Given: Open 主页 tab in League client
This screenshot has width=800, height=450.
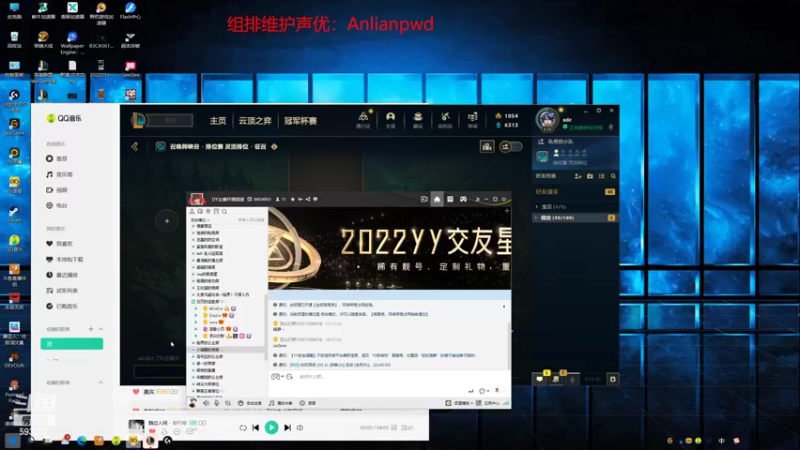Looking at the screenshot, I should point(218,121).
